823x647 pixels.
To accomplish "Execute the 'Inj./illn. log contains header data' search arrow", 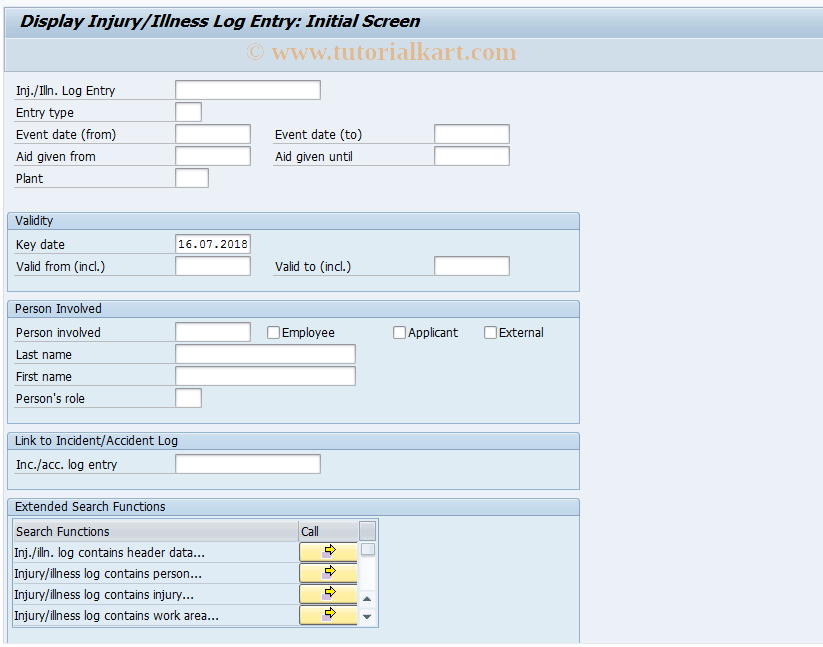I will coord(327,551).
